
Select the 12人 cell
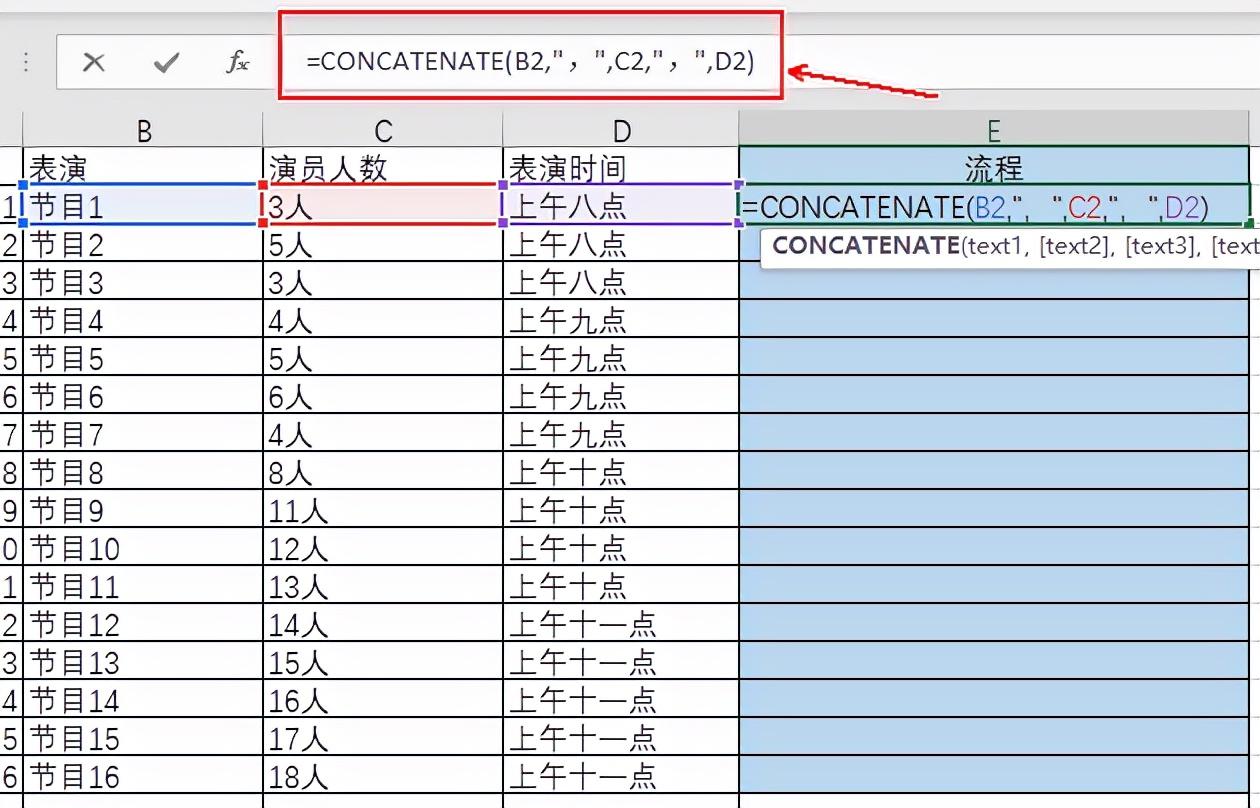(x=383, y=548)
